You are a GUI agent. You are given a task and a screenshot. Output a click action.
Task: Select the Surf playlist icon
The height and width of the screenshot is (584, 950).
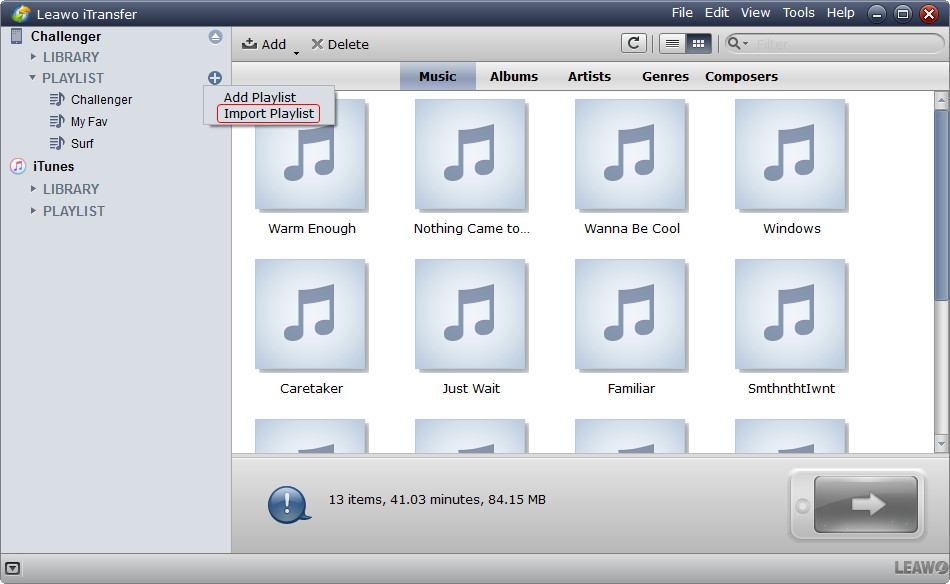point(57,143)
